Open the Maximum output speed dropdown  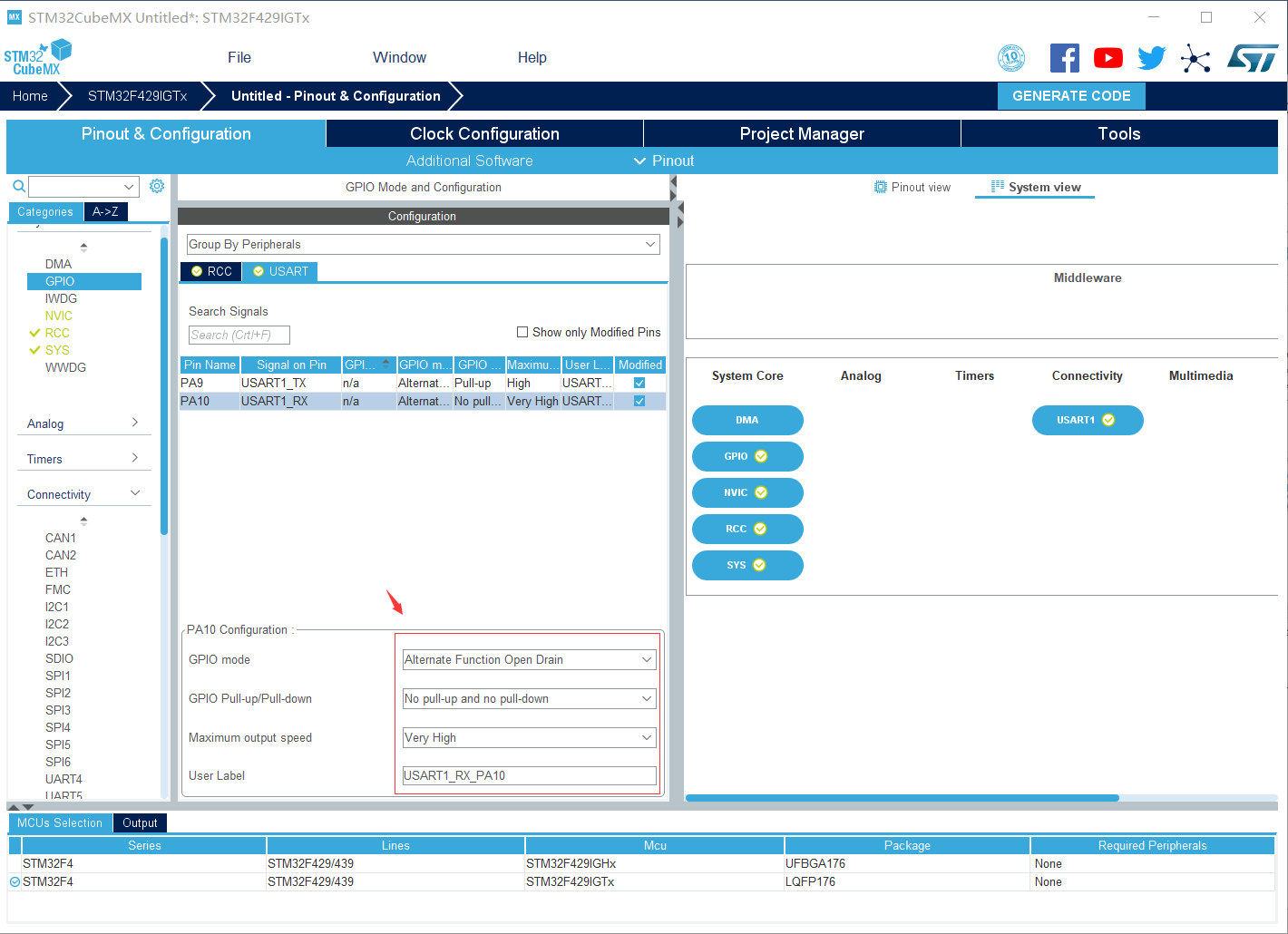[529, 737]
